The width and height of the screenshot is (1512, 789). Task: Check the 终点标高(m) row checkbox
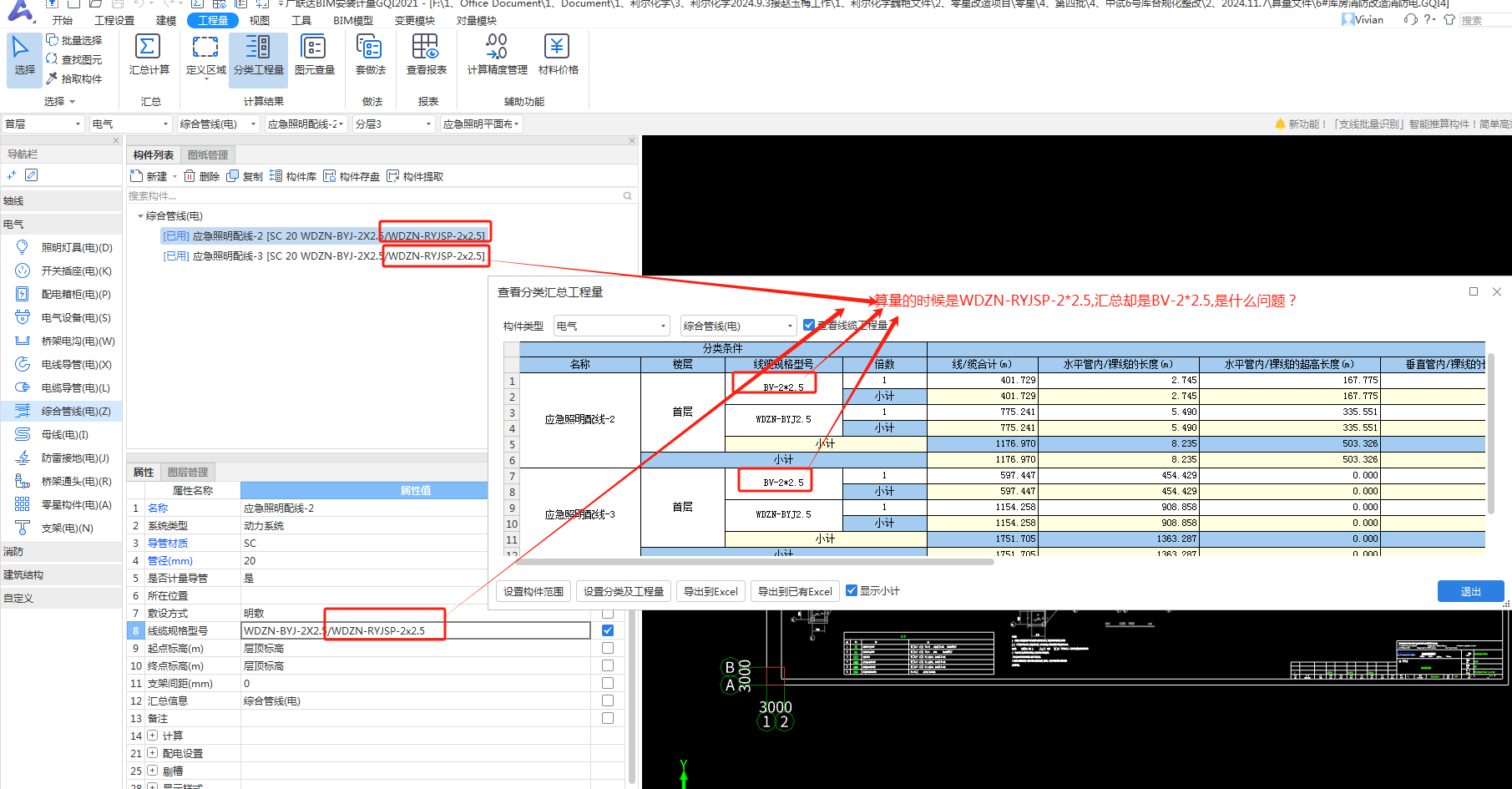coord(608,665)
